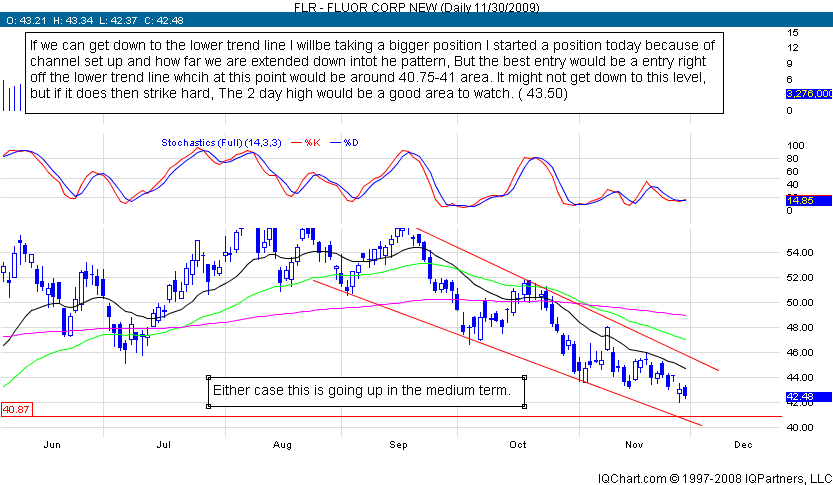The width and height of the screenshot is (833, 485).
Task: Click the 44.00 price axis label
Action: pos(800,377)
